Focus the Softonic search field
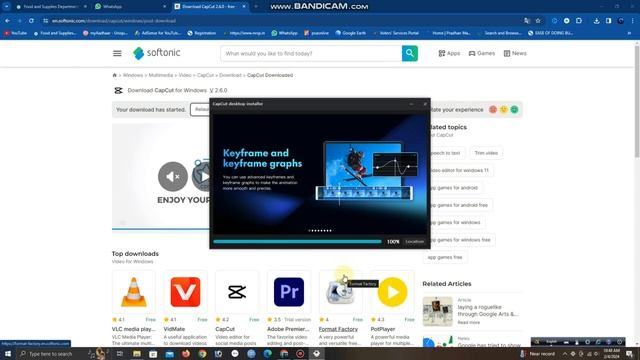This screenshot has width=640, height=360. point(311,53)
